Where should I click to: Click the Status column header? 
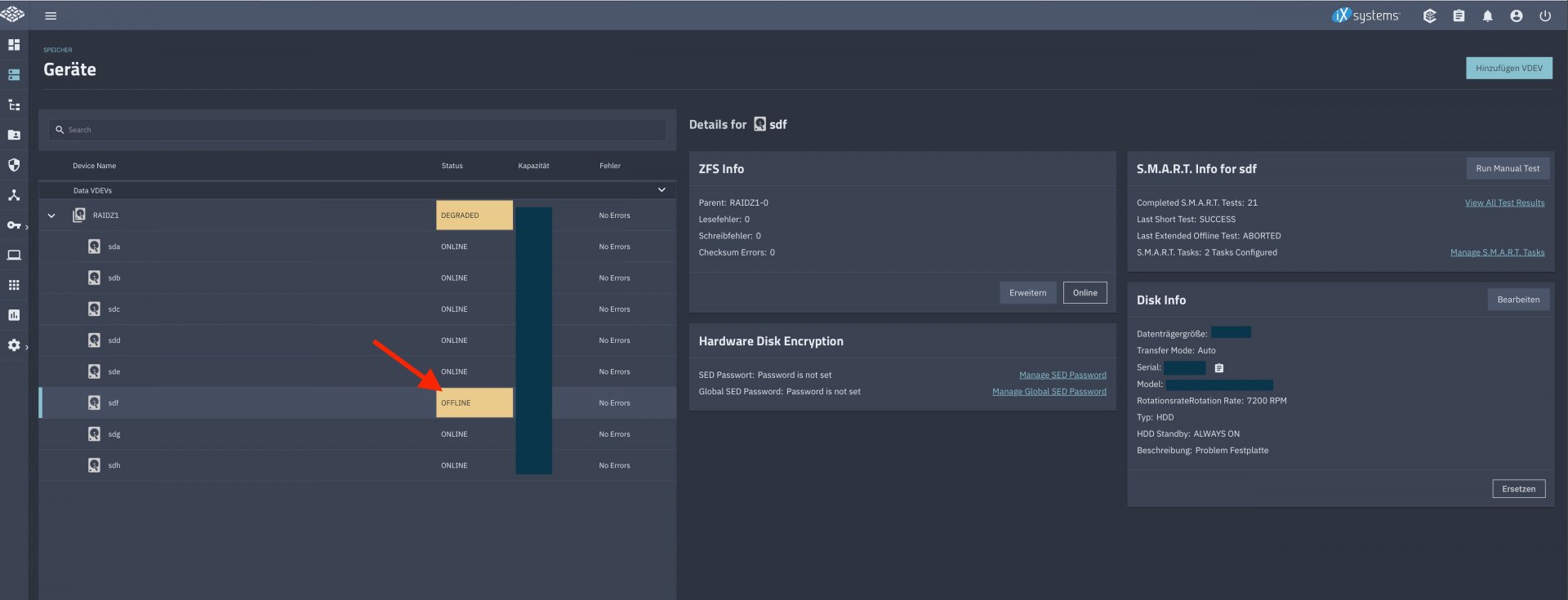(452, 166)
